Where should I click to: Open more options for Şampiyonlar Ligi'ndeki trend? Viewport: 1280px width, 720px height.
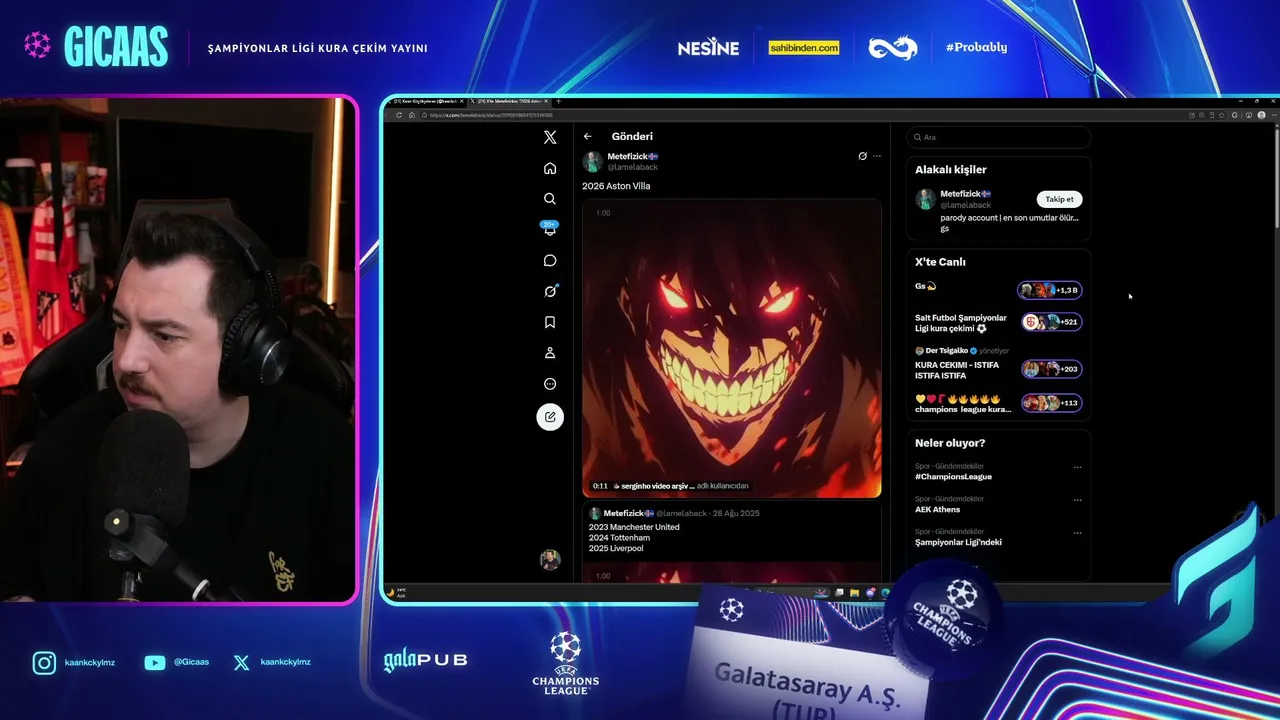(1077, 533)
